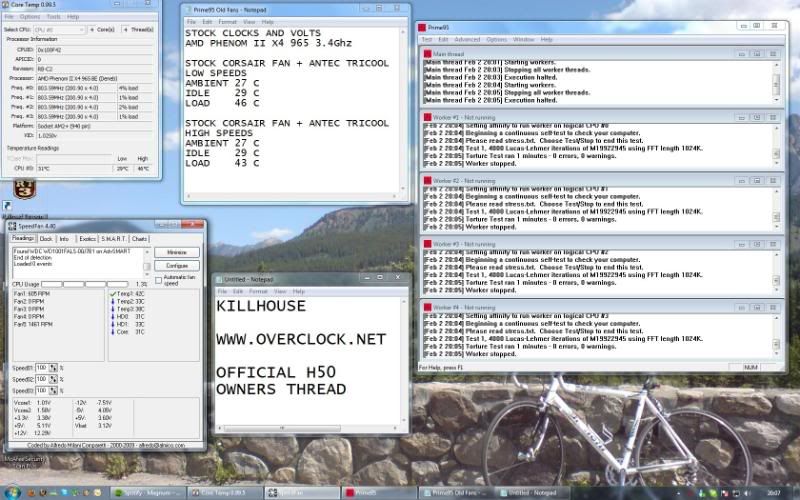
Task: Click 'Untitled - Notepad' taskbar button
Action: [x=532, y=493]
